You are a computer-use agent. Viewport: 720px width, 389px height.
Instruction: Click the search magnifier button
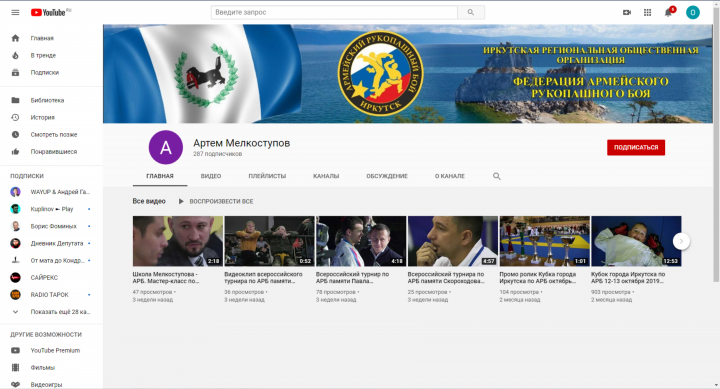tap(471, 12)
